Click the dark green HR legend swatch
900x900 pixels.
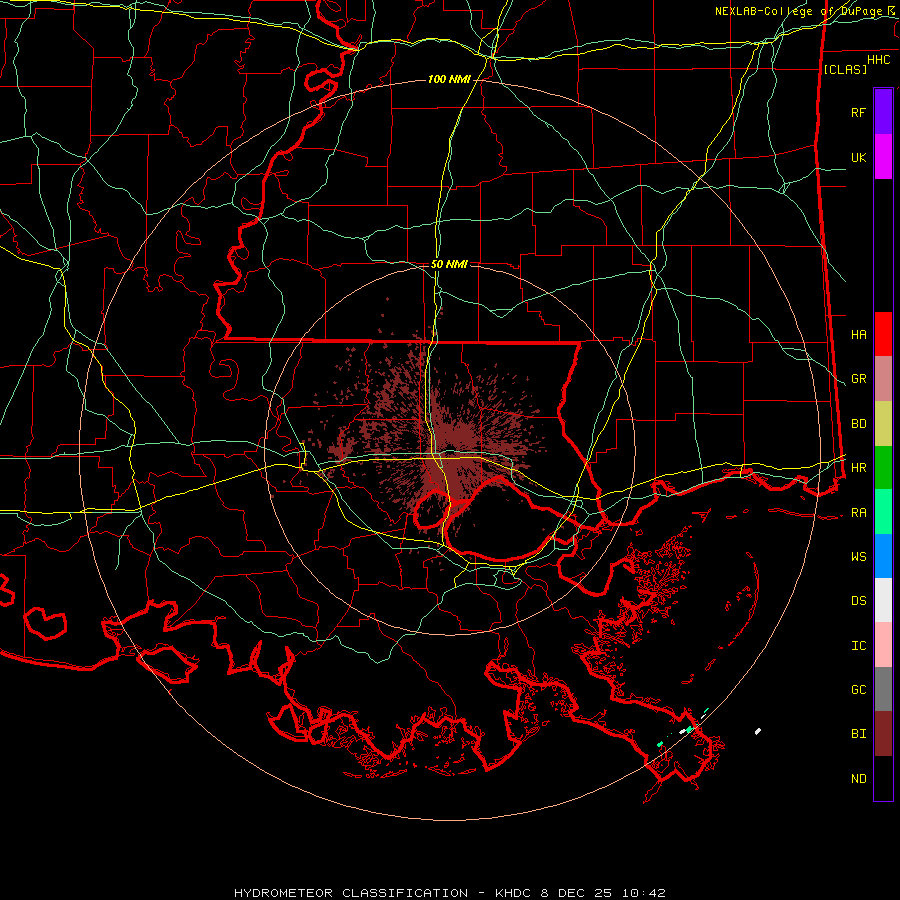[883, 468]
